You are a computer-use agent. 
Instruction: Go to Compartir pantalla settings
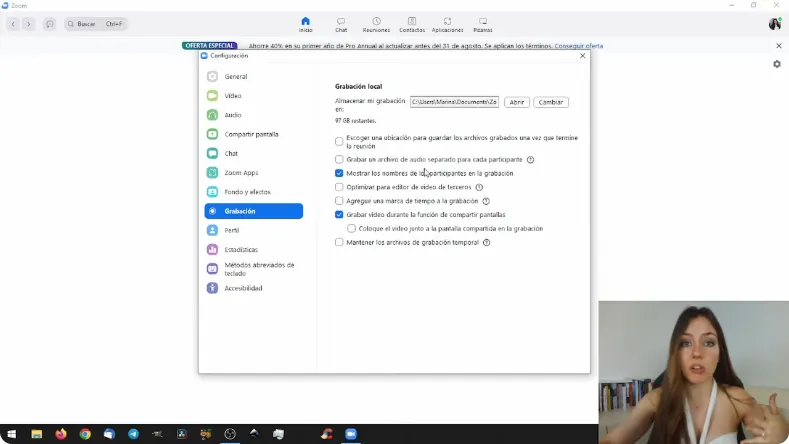[x=254, y=134]
